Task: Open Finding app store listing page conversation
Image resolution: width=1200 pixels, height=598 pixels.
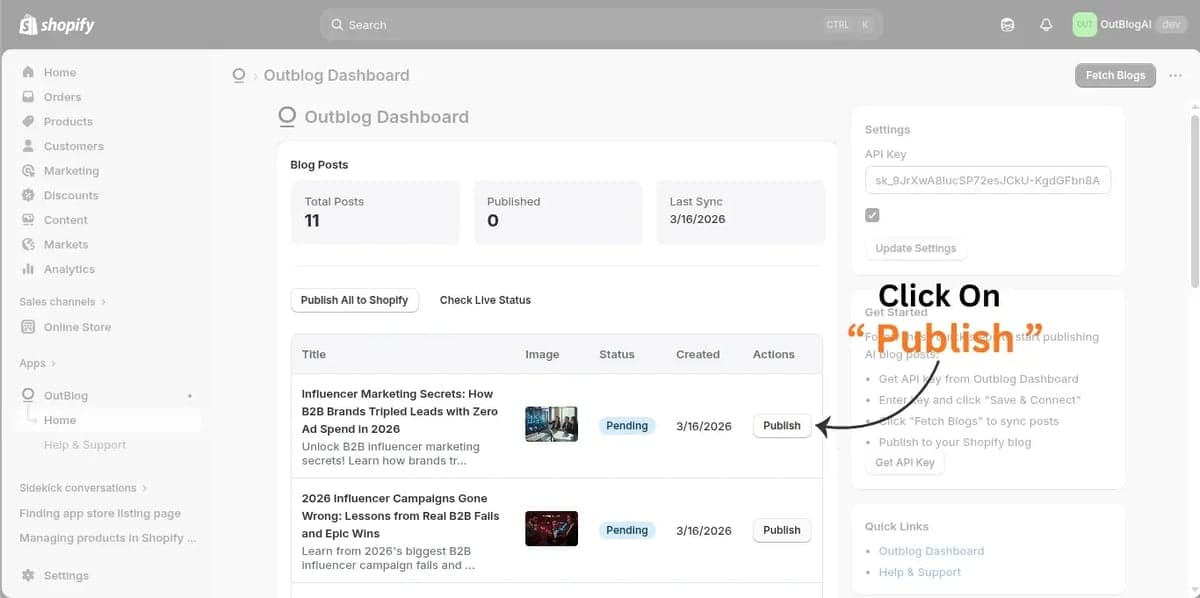Action: tap(100, 513)
